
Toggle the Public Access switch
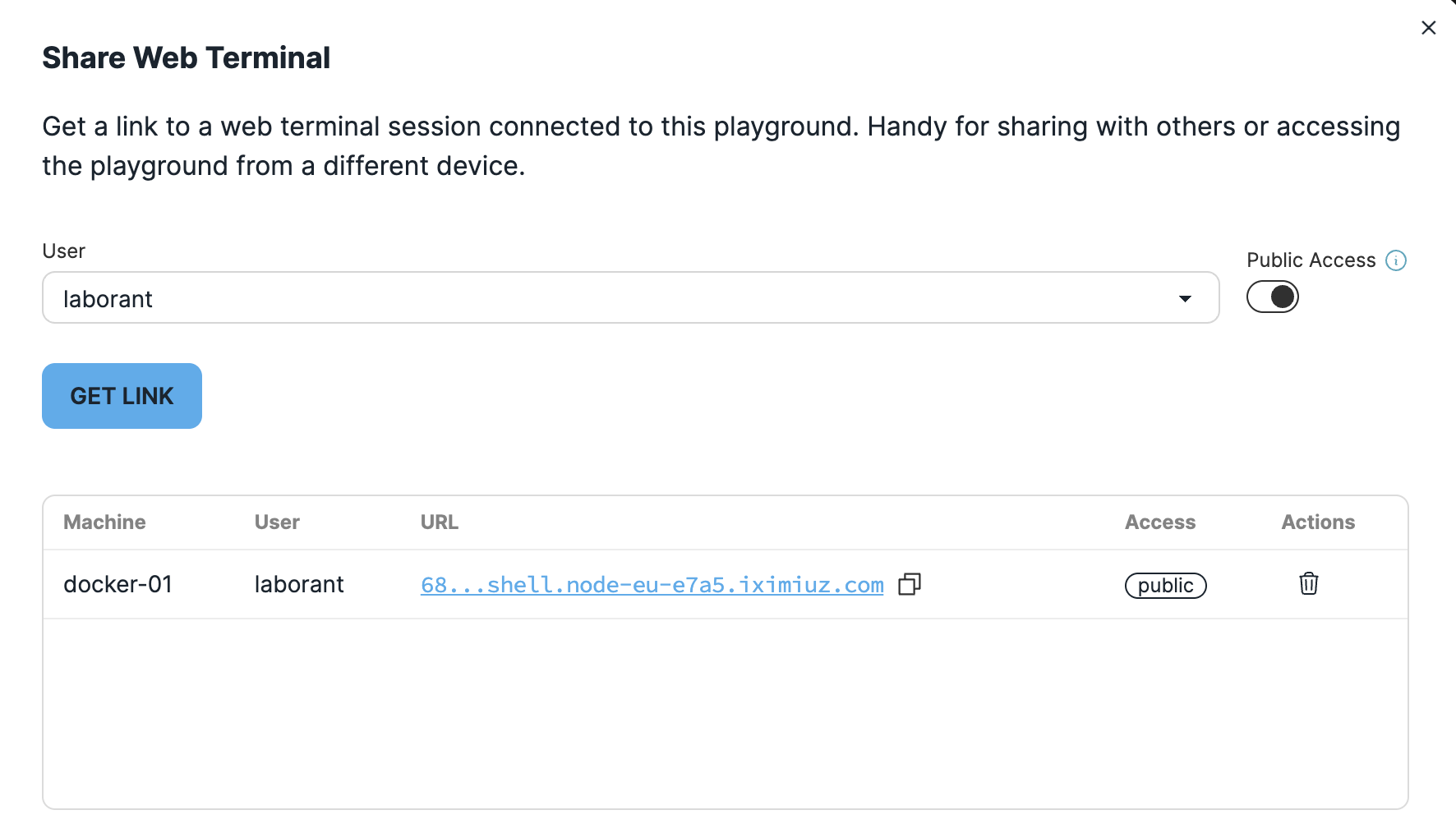(1273, 297)
